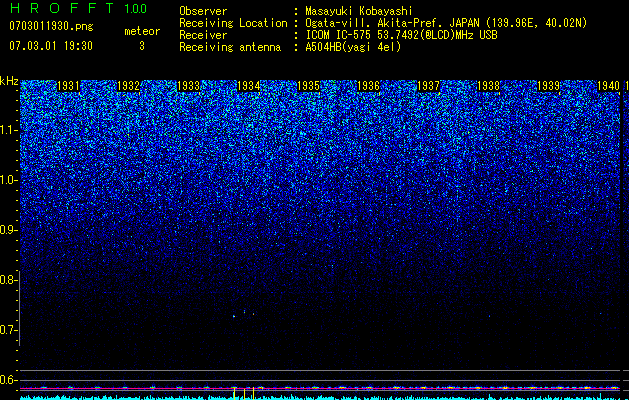Click the 0.6 kHz frequency label
629x400 pixels.
7,380
